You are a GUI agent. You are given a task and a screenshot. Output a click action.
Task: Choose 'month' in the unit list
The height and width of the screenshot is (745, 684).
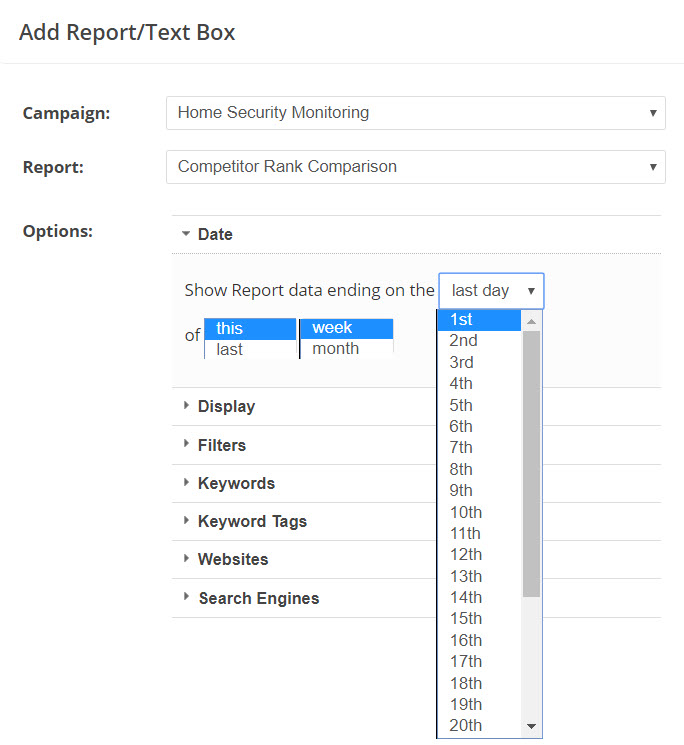coord(345,349)
